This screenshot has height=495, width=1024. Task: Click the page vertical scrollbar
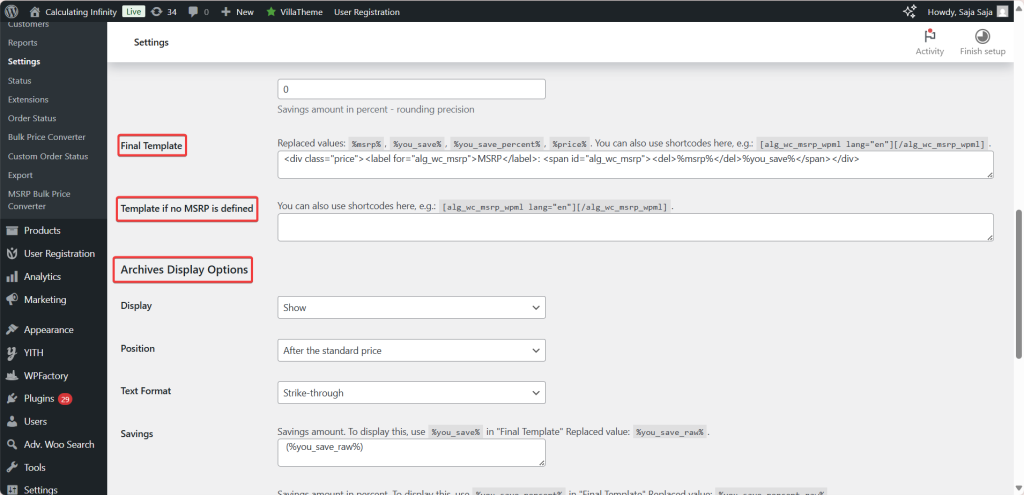(x=1019, y=283)
